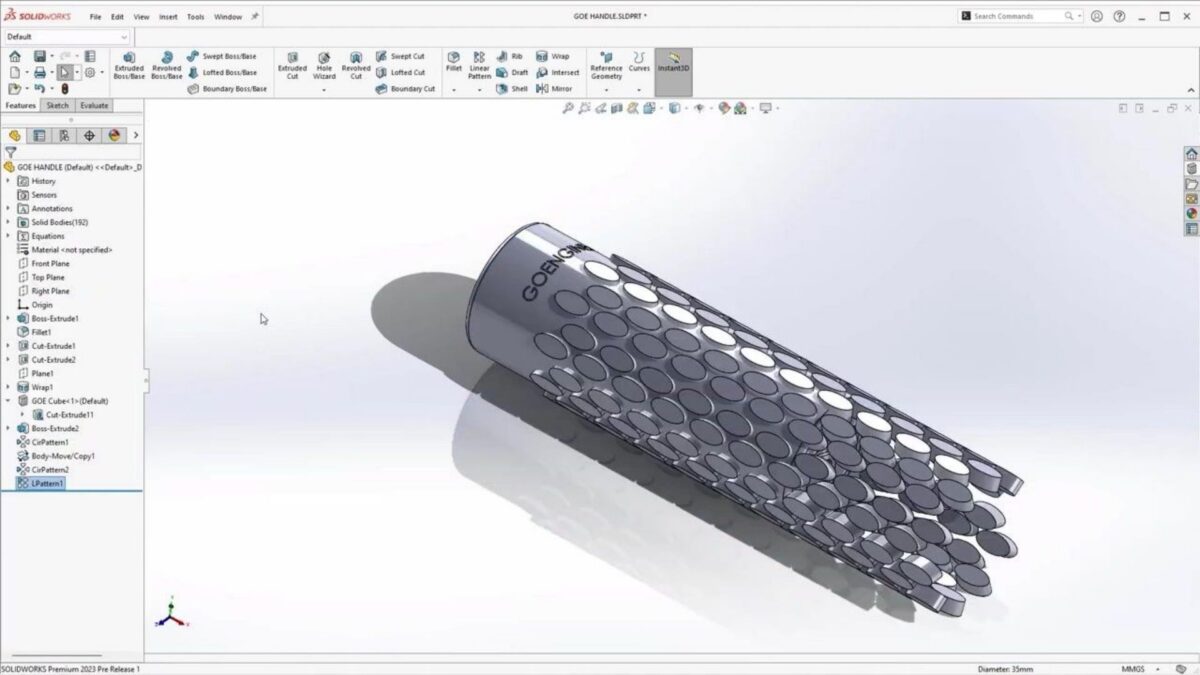Select the Front Plane item
Viewport: 1200px width, 675px height.
(x=44, y=263)
